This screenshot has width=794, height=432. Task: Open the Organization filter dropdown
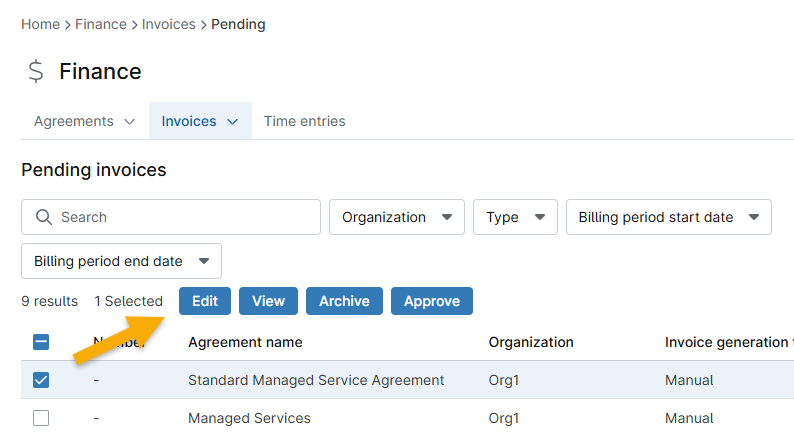click(x=396, y=217)
